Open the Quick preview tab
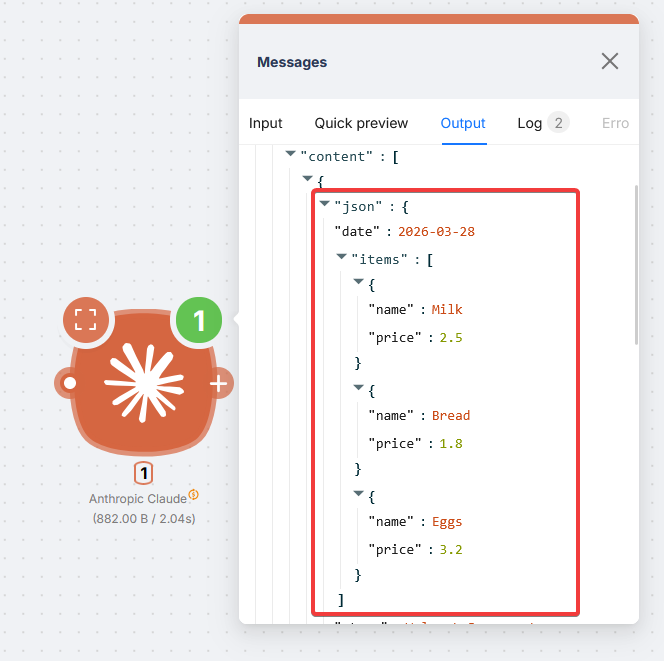 (361, 123)
